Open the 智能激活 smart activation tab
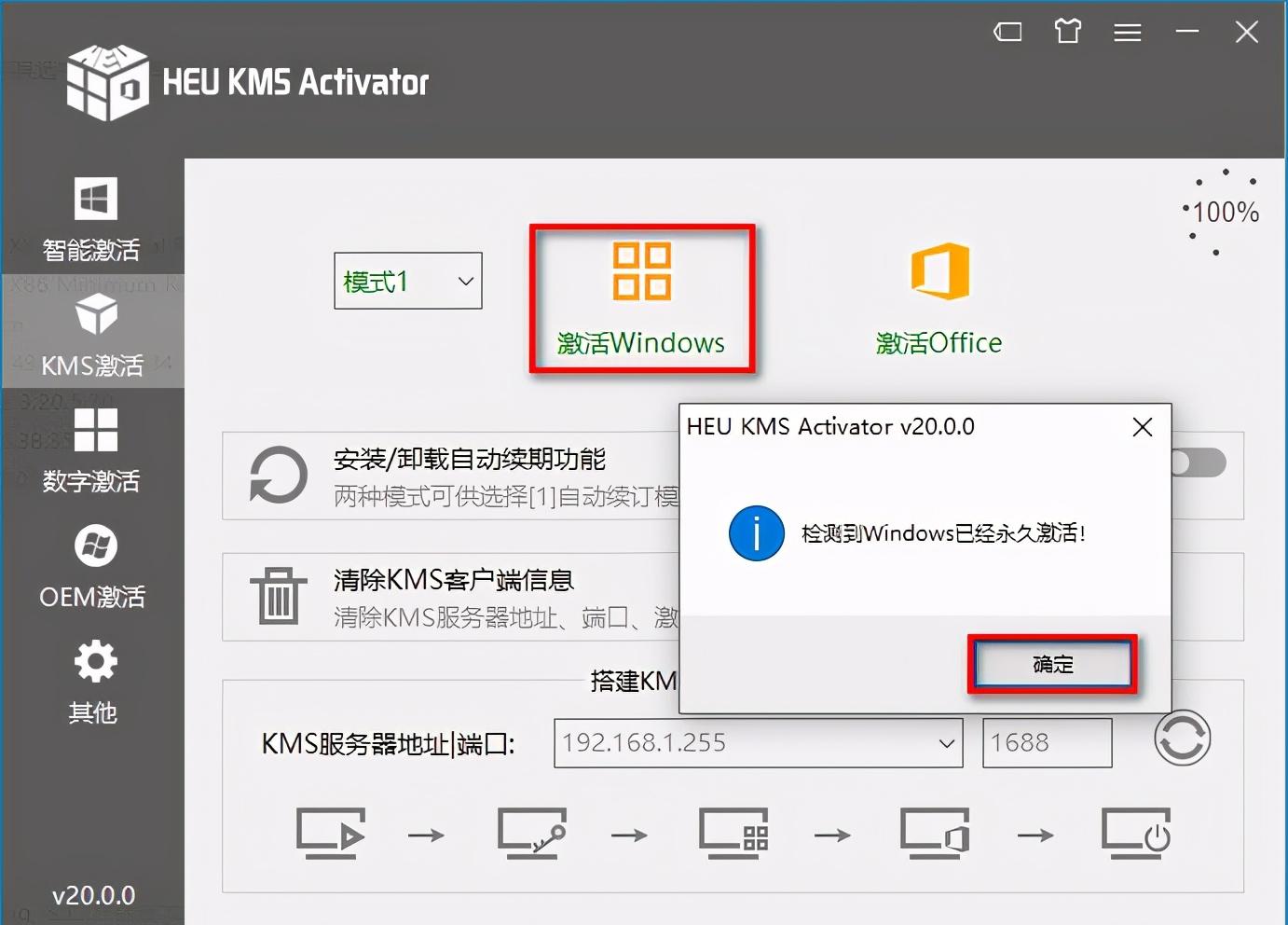This screenshot has width=1288, height=925. (x=92, y=219)
